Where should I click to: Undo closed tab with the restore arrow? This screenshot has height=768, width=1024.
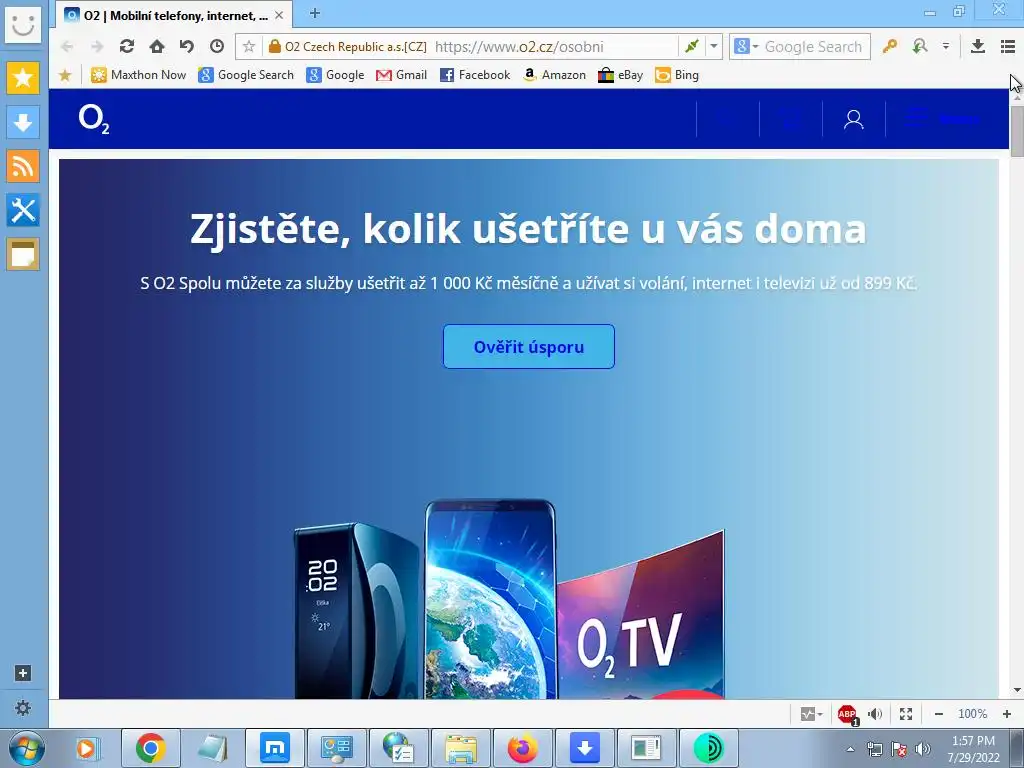tap(187, 46)
